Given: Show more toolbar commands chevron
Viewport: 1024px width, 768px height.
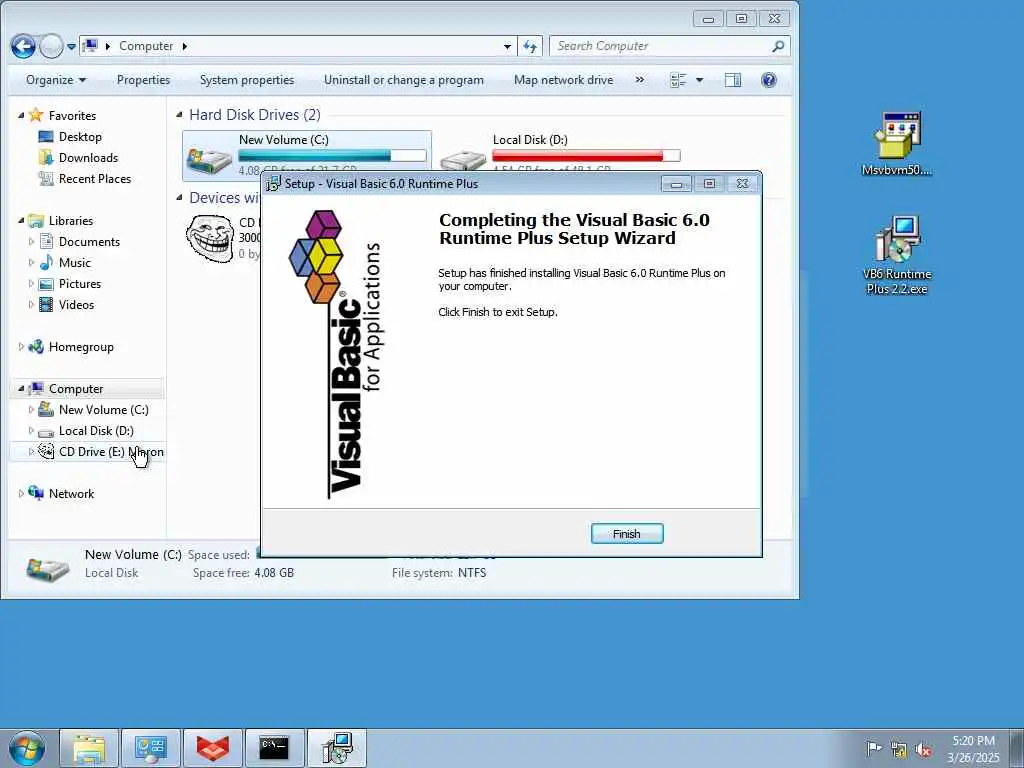Looking at the screenshot, I should [x=639, y=80].
